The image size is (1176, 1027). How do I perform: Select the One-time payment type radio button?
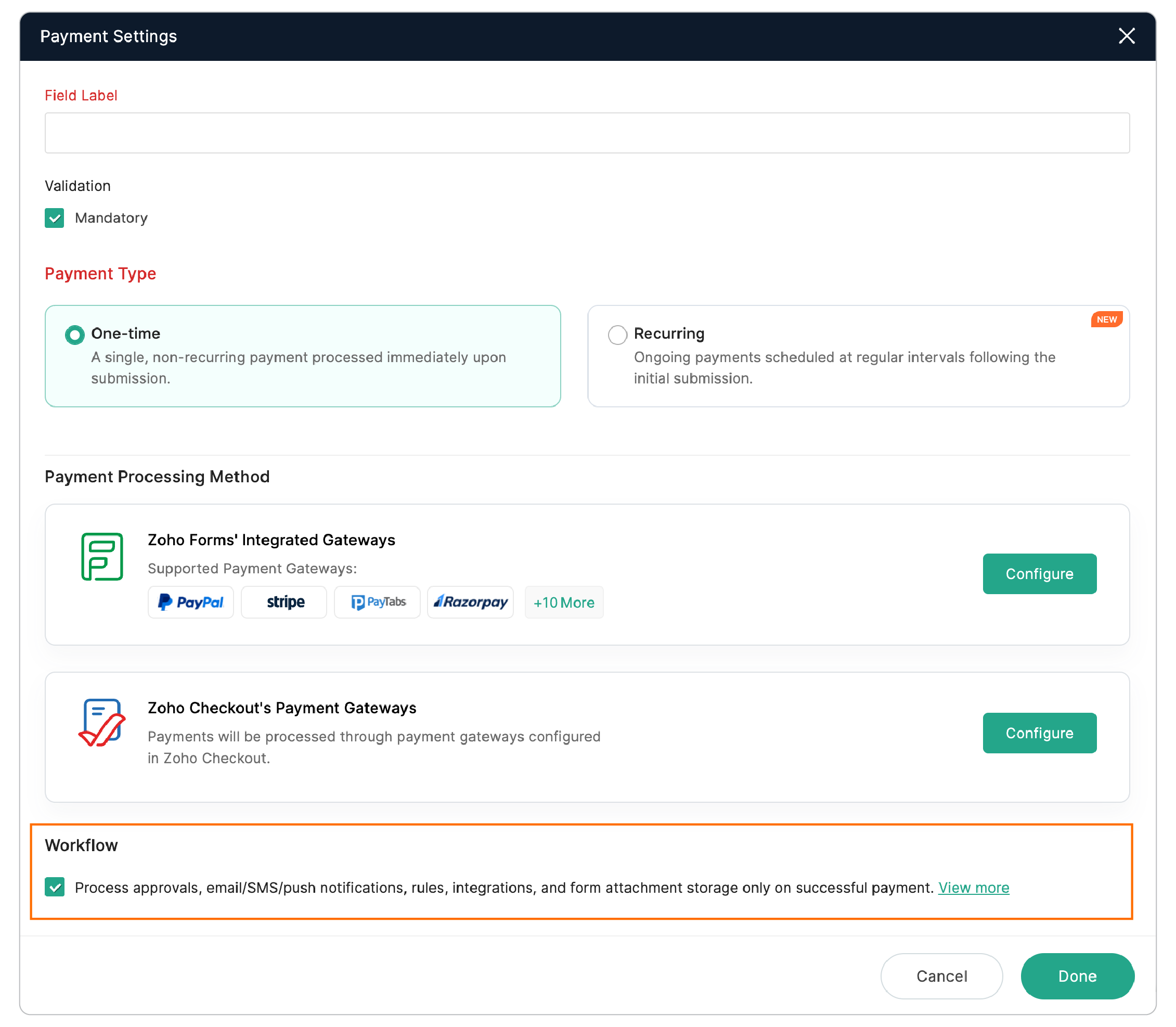74,334
